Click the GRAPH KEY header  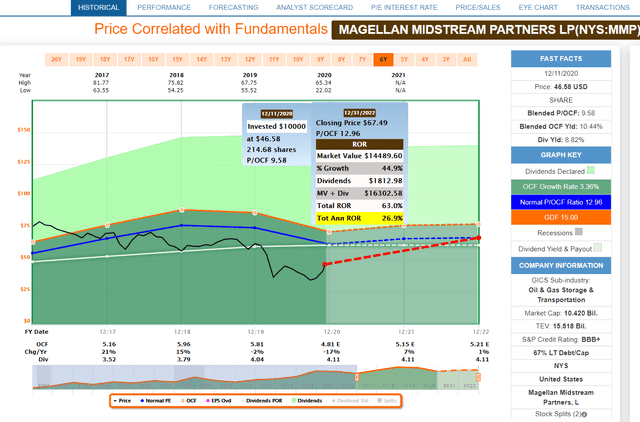click(x=561, y=155)
